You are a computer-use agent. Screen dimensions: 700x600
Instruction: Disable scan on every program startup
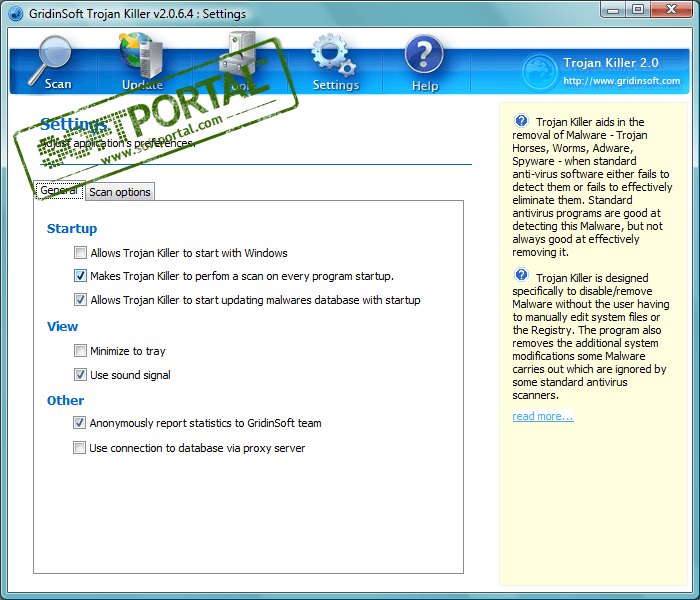80,276
